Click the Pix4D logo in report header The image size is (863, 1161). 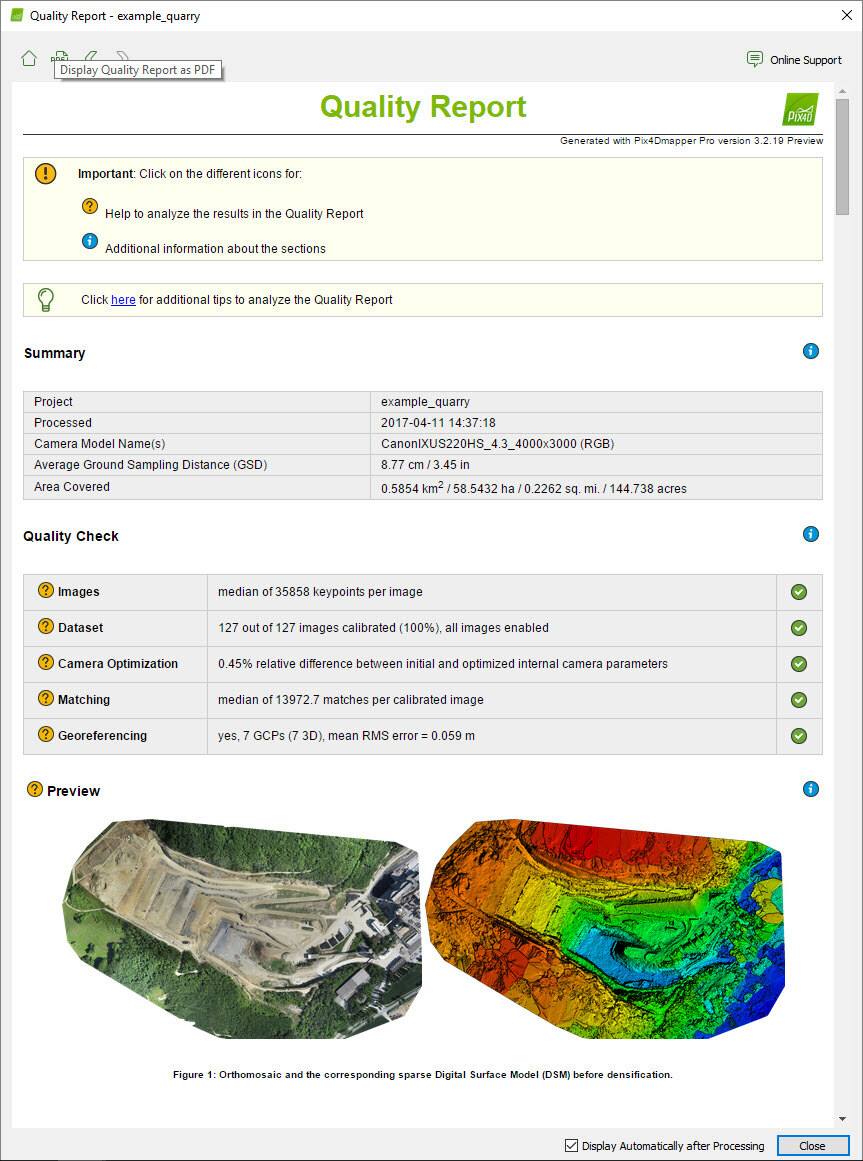tap(800, 109)
